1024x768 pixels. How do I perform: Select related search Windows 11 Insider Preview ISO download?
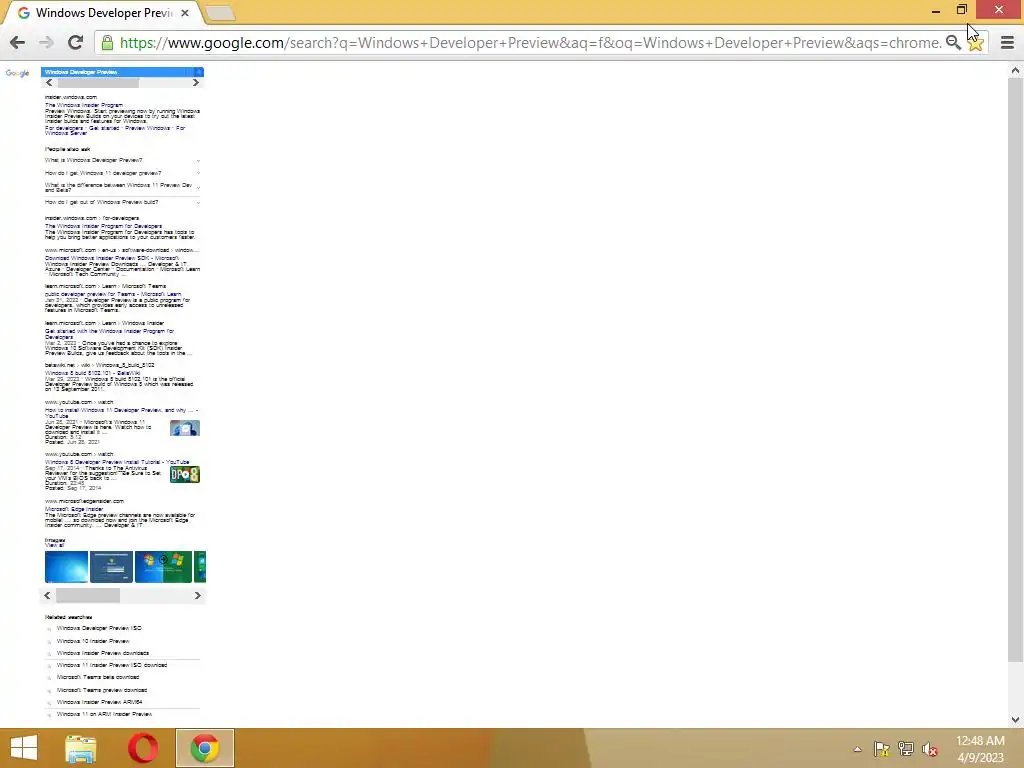point(112,665)
